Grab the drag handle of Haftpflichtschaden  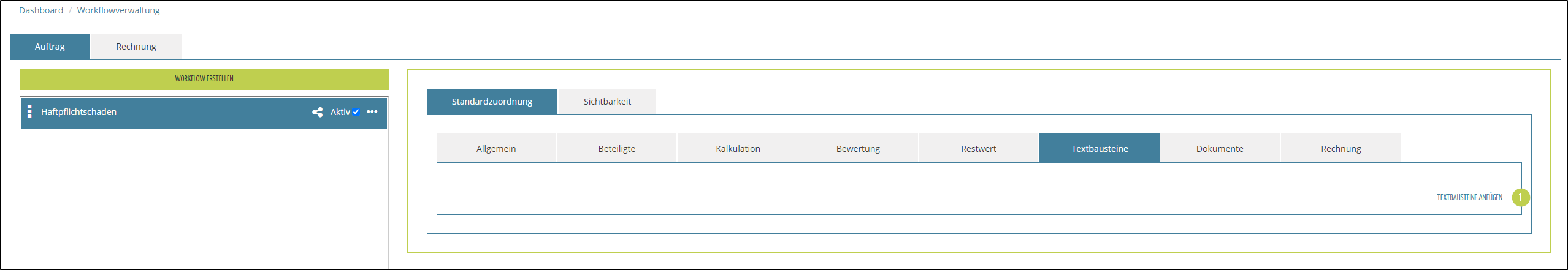click(29, 112)
